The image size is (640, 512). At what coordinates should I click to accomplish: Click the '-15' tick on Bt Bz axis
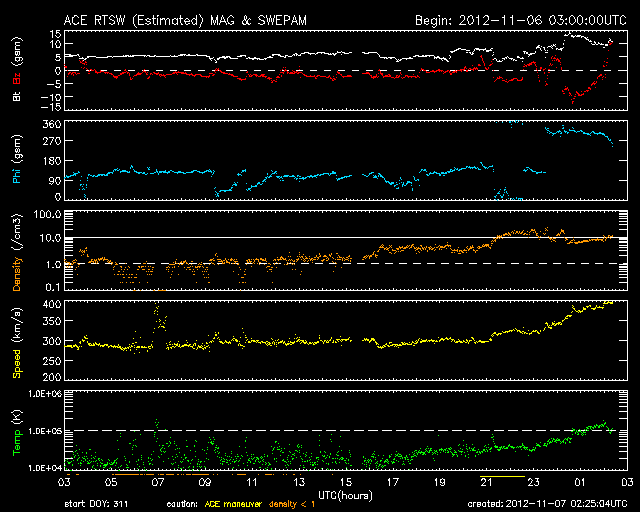tap(51, 107)
